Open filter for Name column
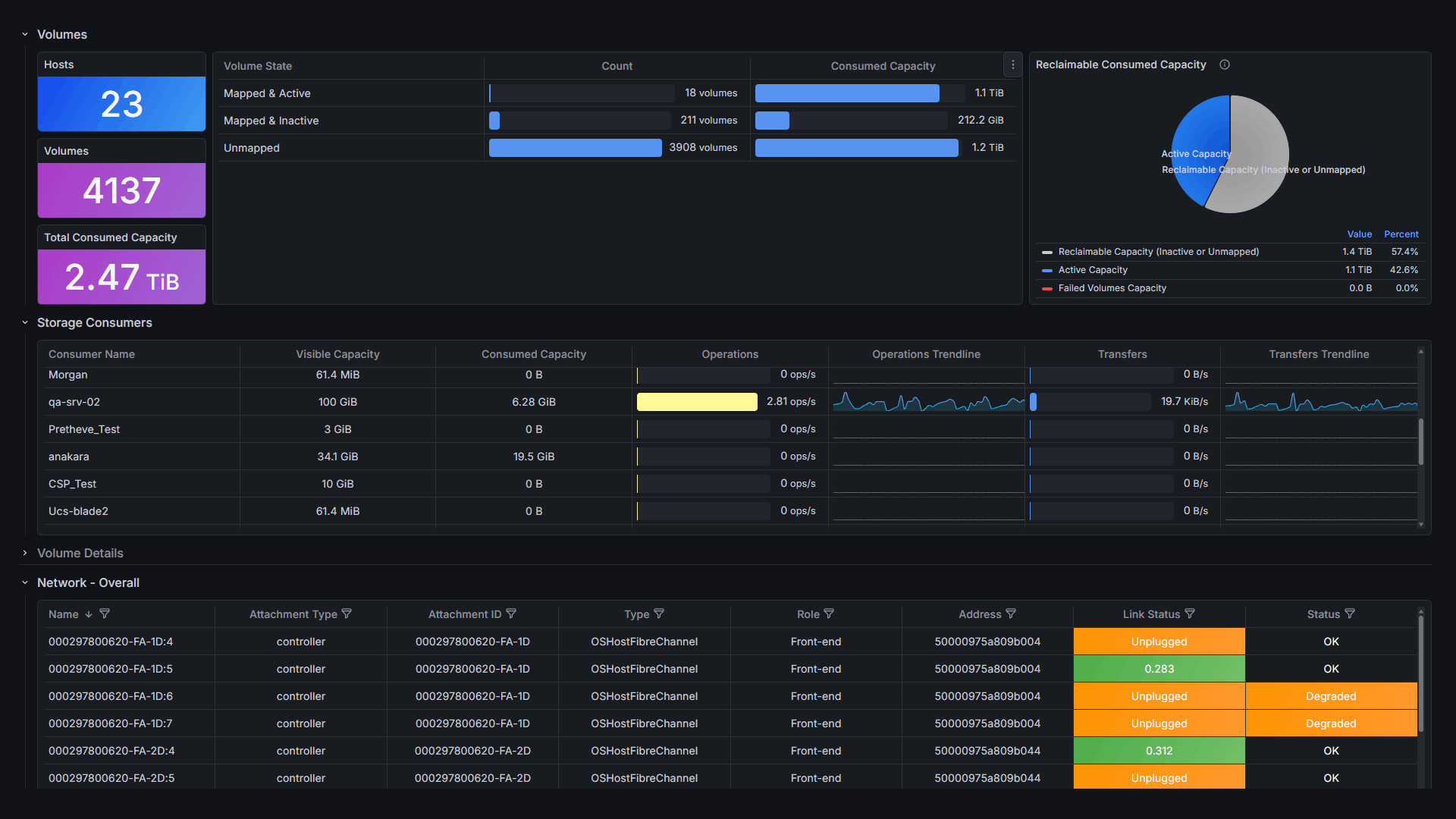Screen dimensions: 1456x819 click(105, 613)
